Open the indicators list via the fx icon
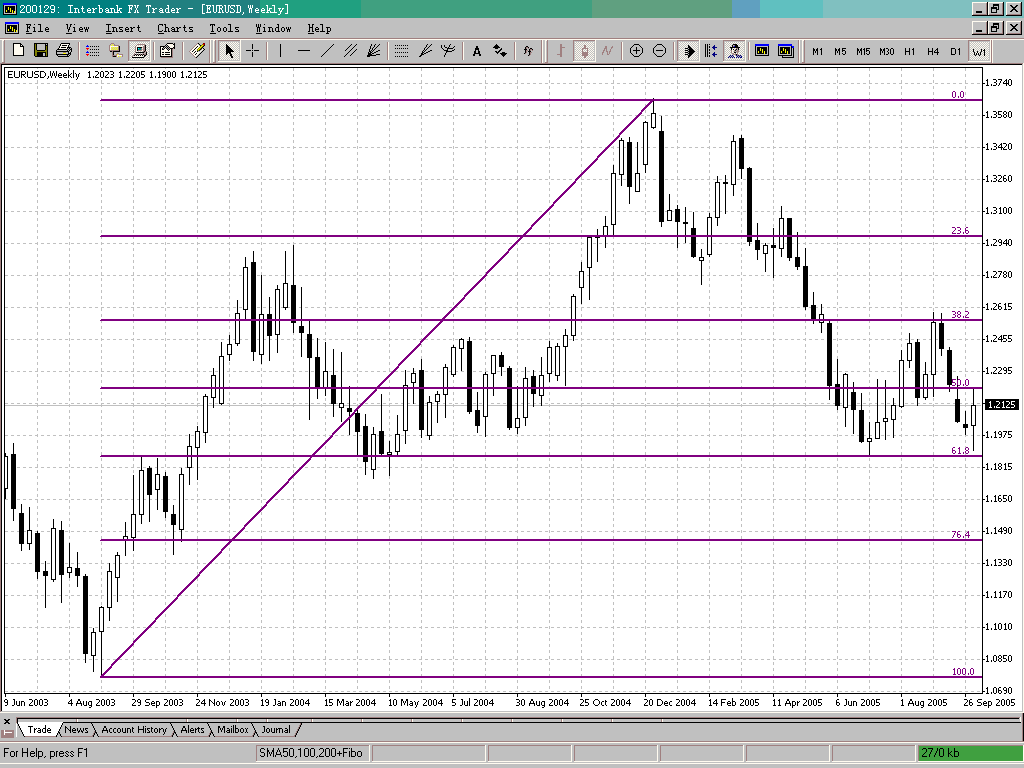The image size is (1024, 768). click(528, 51)
